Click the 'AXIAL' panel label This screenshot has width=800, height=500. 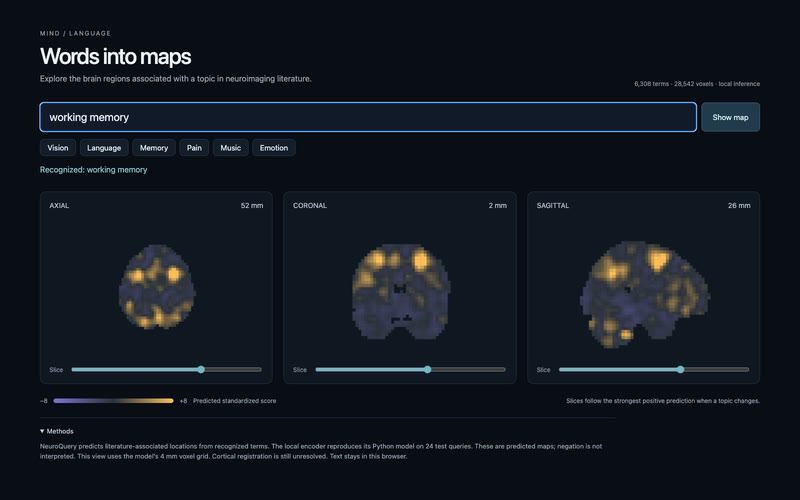[x=59, y=206]
